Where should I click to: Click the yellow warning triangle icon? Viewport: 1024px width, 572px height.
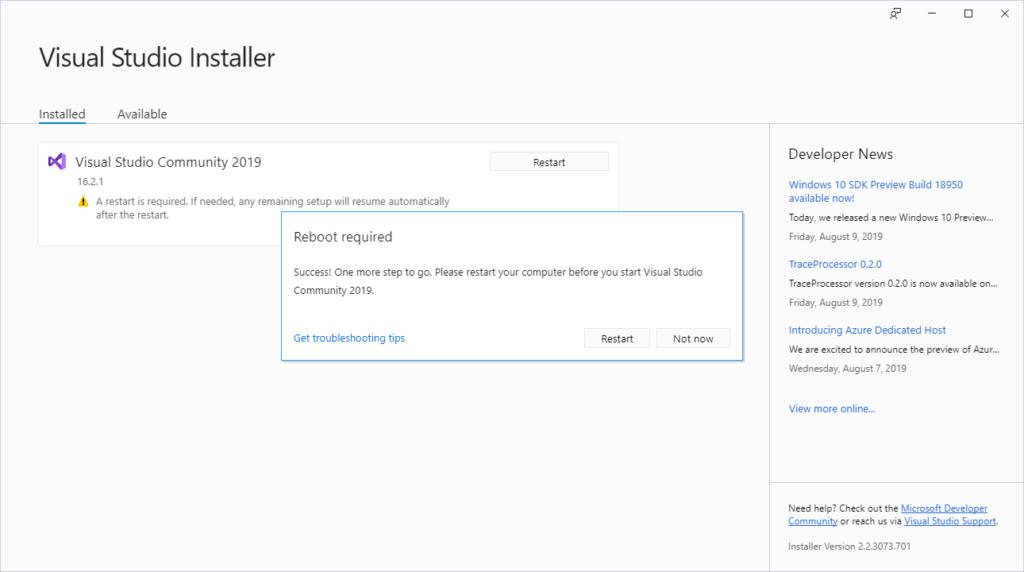[x=83, y=202]
